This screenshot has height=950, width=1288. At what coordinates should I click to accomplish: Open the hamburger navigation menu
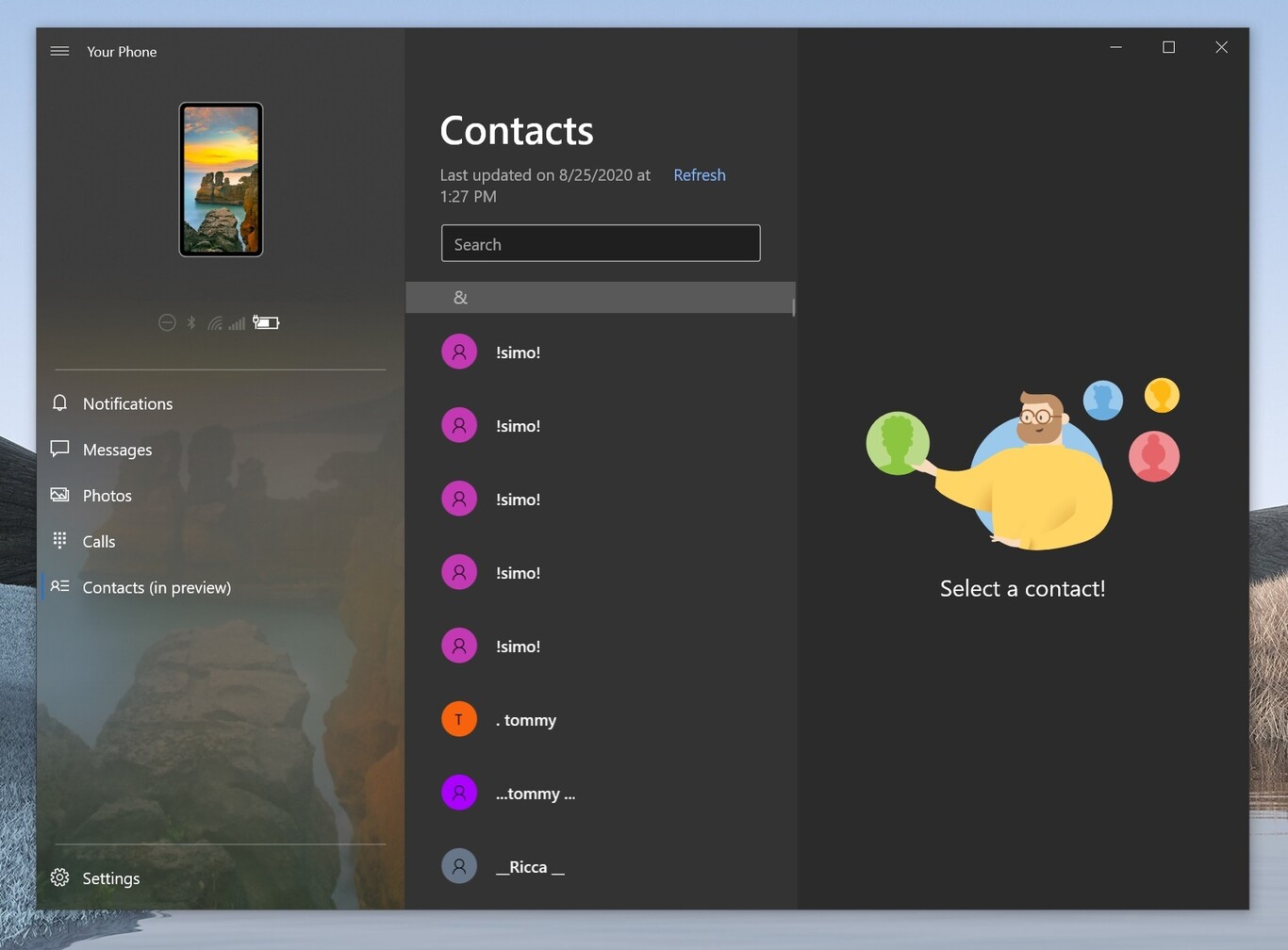(x=58, y=51)
